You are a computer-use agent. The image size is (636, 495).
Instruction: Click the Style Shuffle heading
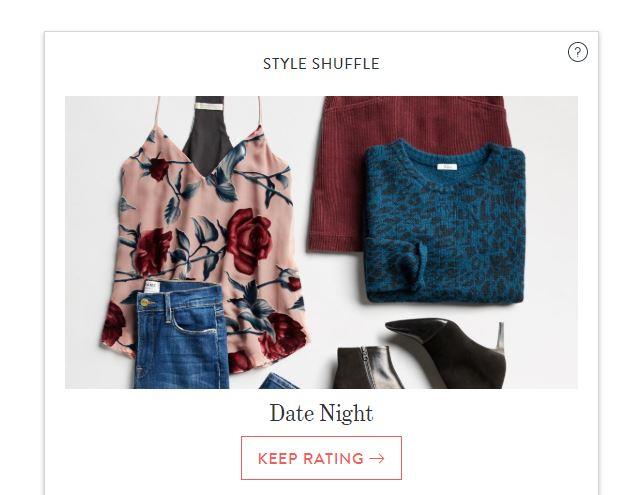[321, 64]
